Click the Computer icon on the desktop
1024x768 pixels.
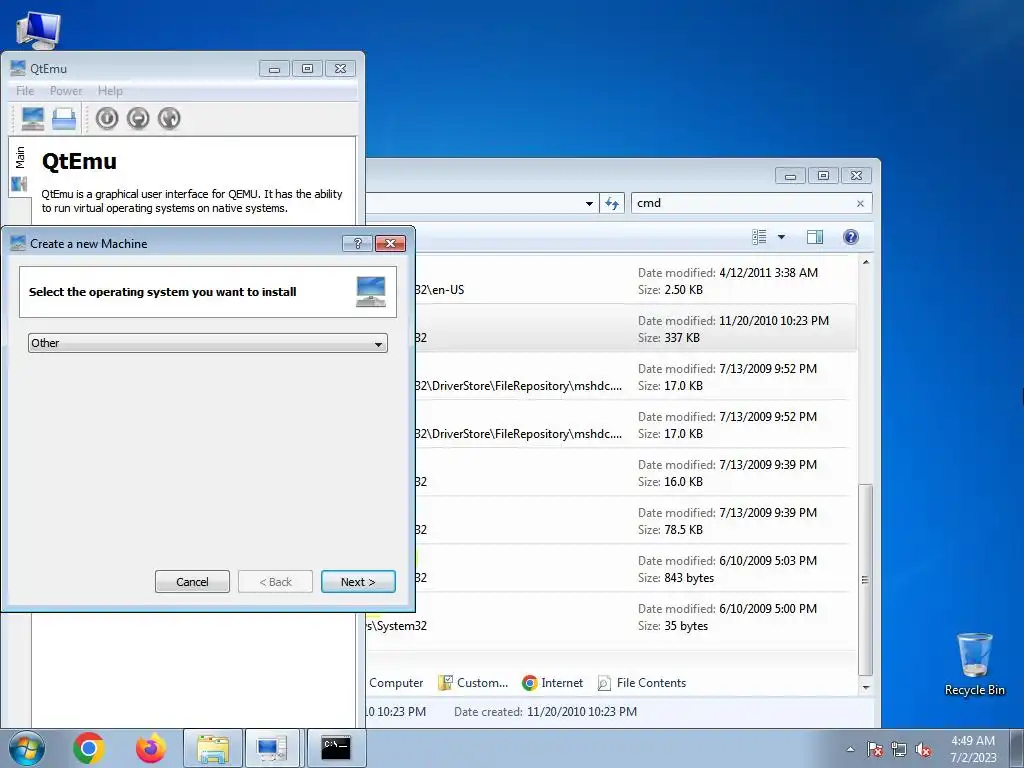click(x=38, y=30)
